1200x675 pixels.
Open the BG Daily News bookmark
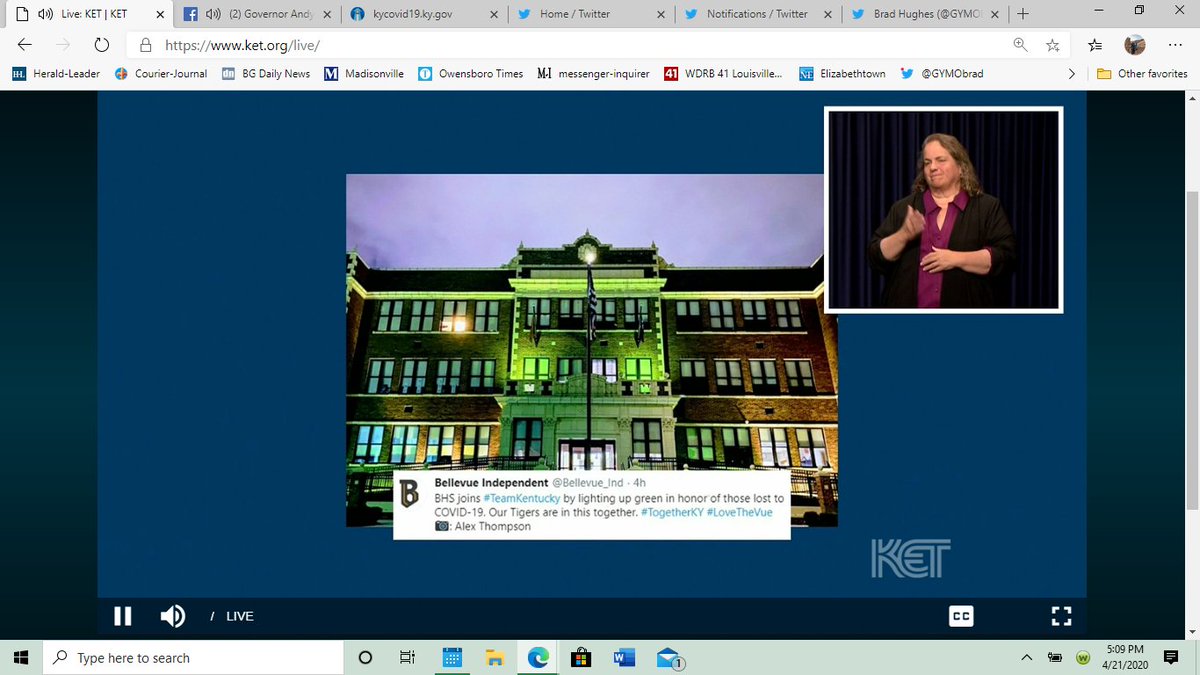[266, 73]
